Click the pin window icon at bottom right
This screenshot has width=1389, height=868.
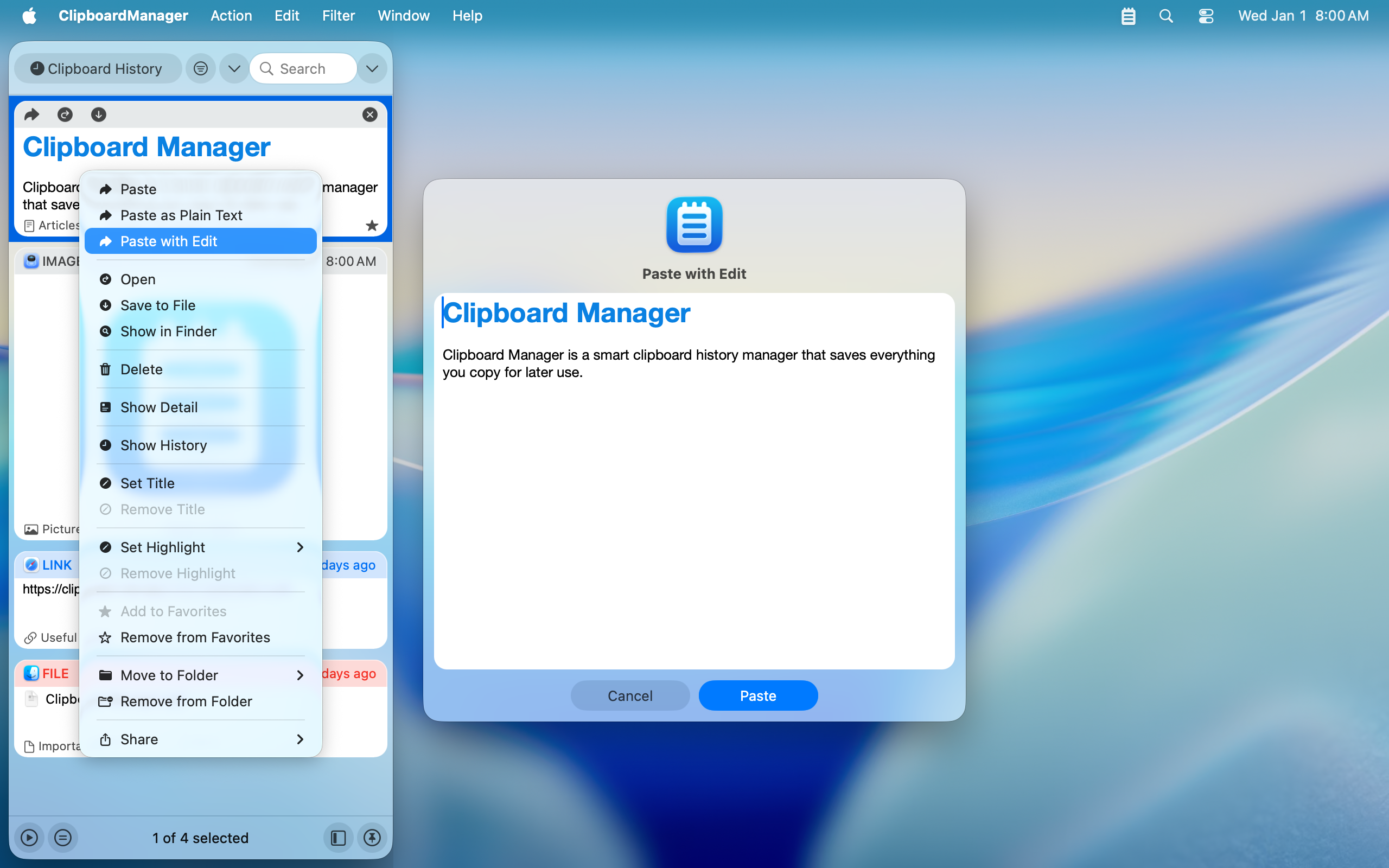click(372, 838)
